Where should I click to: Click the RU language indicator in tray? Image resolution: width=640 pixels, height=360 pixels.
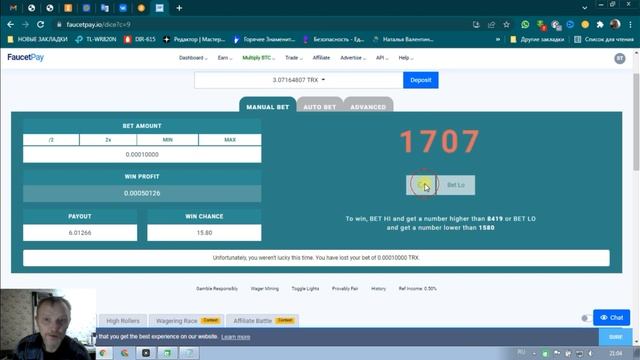(x=521, y=353)
